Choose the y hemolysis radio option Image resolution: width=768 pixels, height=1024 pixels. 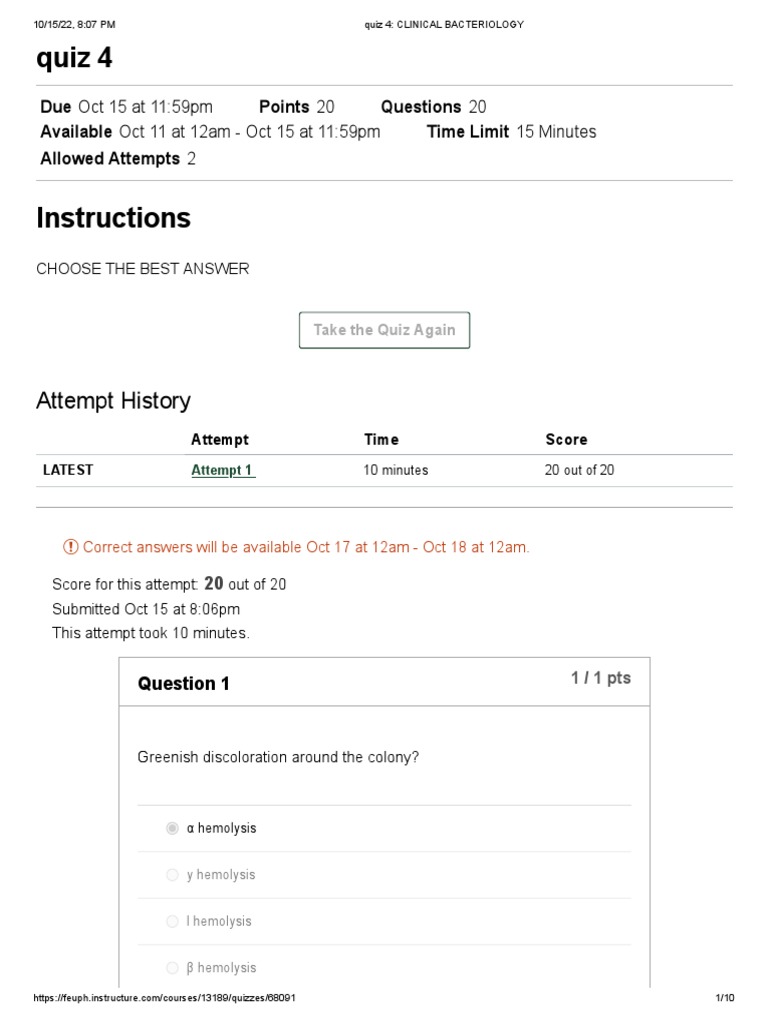[x=173, y=875]
